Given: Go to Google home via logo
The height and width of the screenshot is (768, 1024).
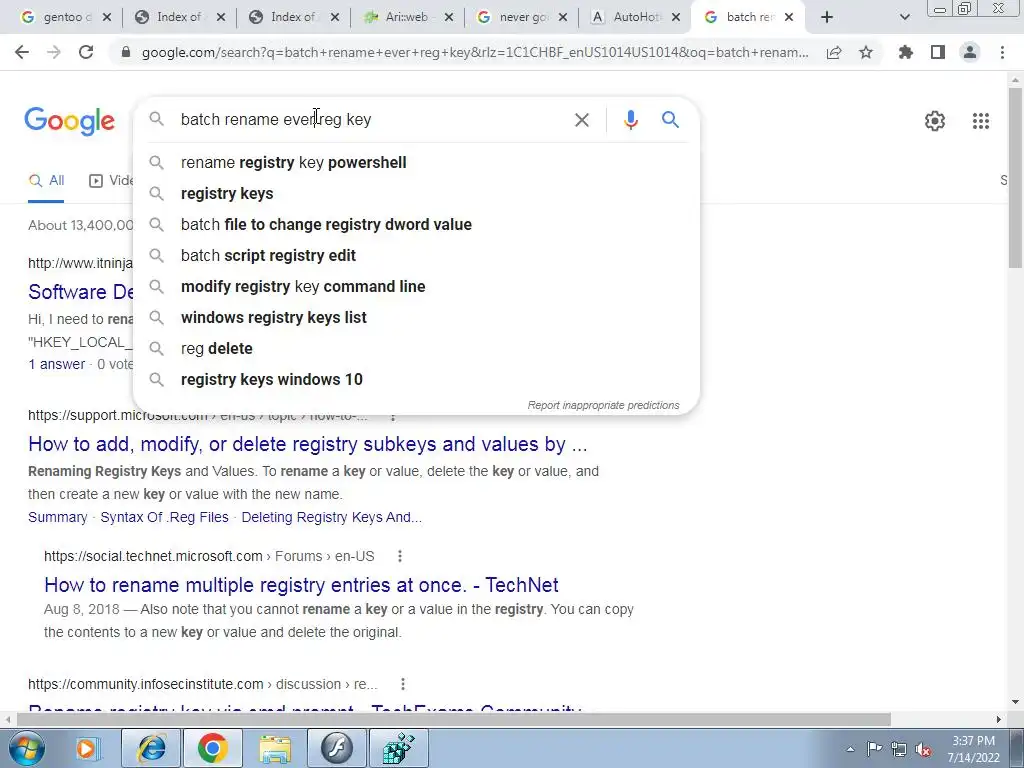Looking at the screenshot, I should click(69, 121).
